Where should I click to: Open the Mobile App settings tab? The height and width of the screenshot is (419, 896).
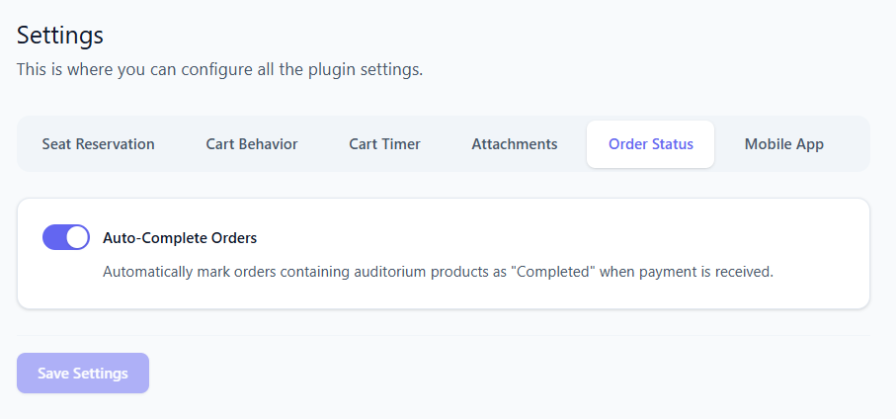click(784, 144)
